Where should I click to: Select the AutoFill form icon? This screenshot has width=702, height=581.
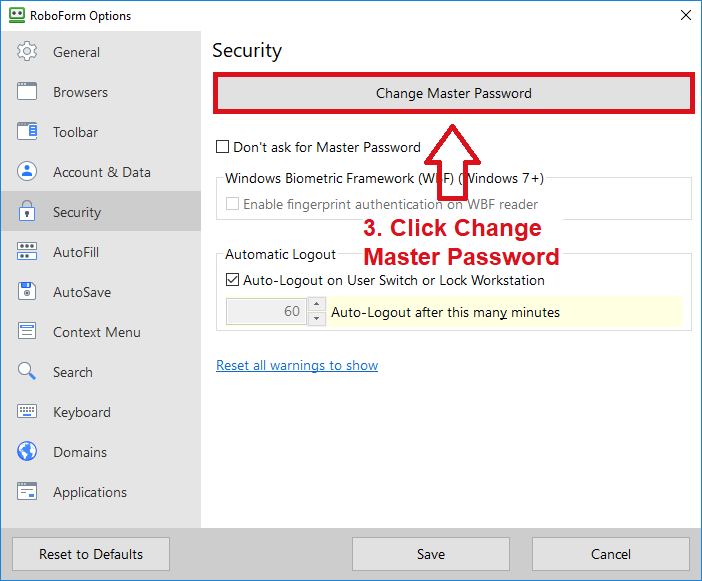pos(27,252)
